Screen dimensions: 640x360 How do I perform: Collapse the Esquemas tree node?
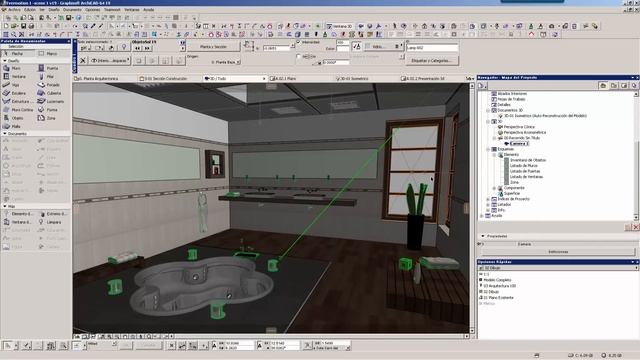coord(488,149)
